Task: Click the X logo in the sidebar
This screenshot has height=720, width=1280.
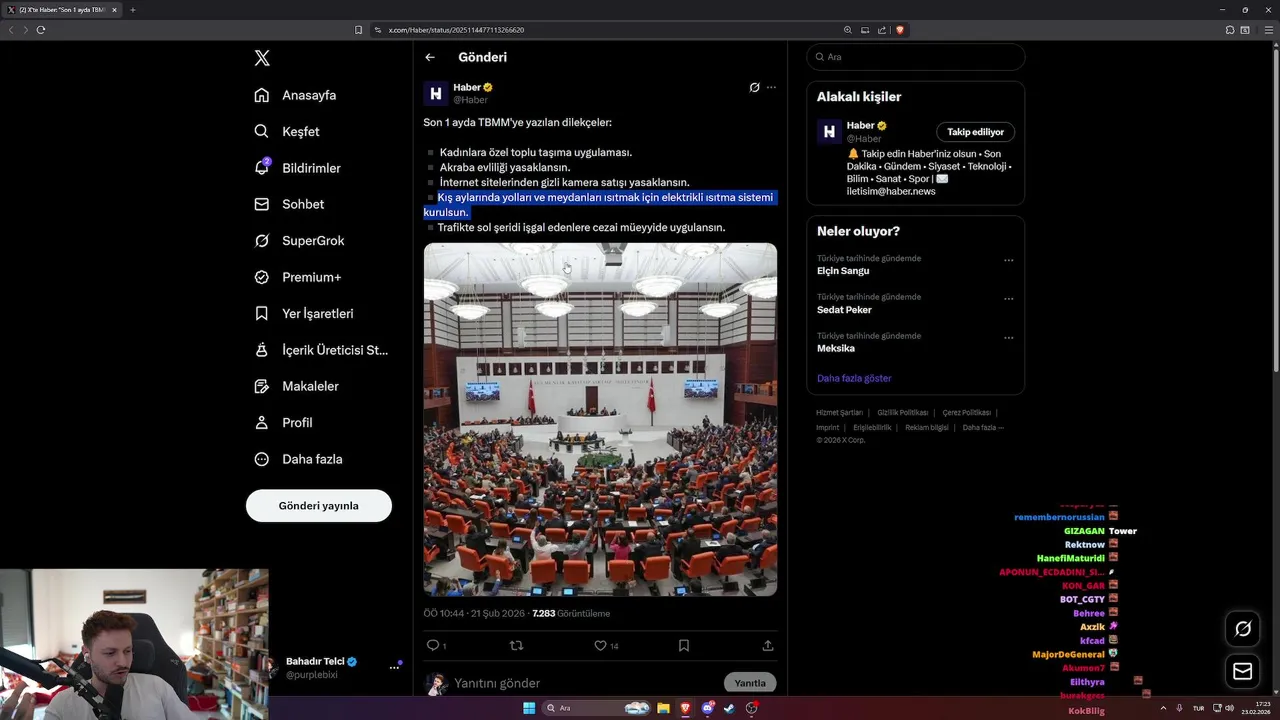Action: coord(262,58)
